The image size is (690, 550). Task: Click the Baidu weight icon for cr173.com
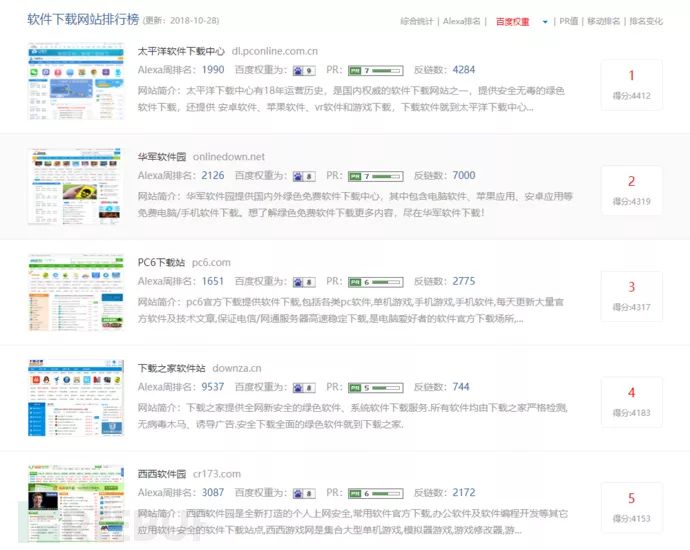tap(304, 493)
